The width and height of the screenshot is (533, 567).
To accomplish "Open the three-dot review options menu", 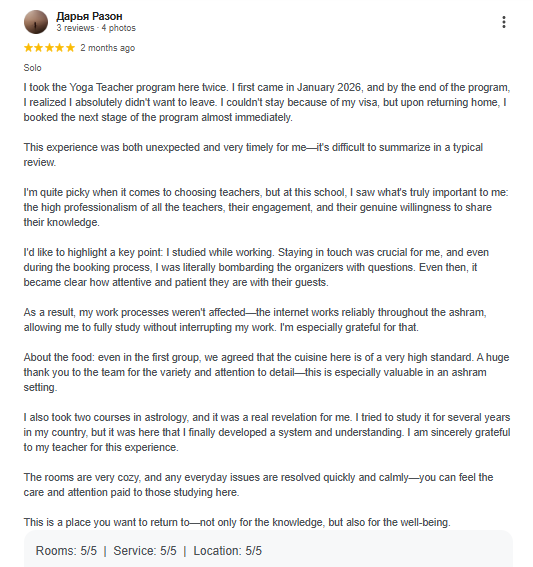I will [504, 22].
